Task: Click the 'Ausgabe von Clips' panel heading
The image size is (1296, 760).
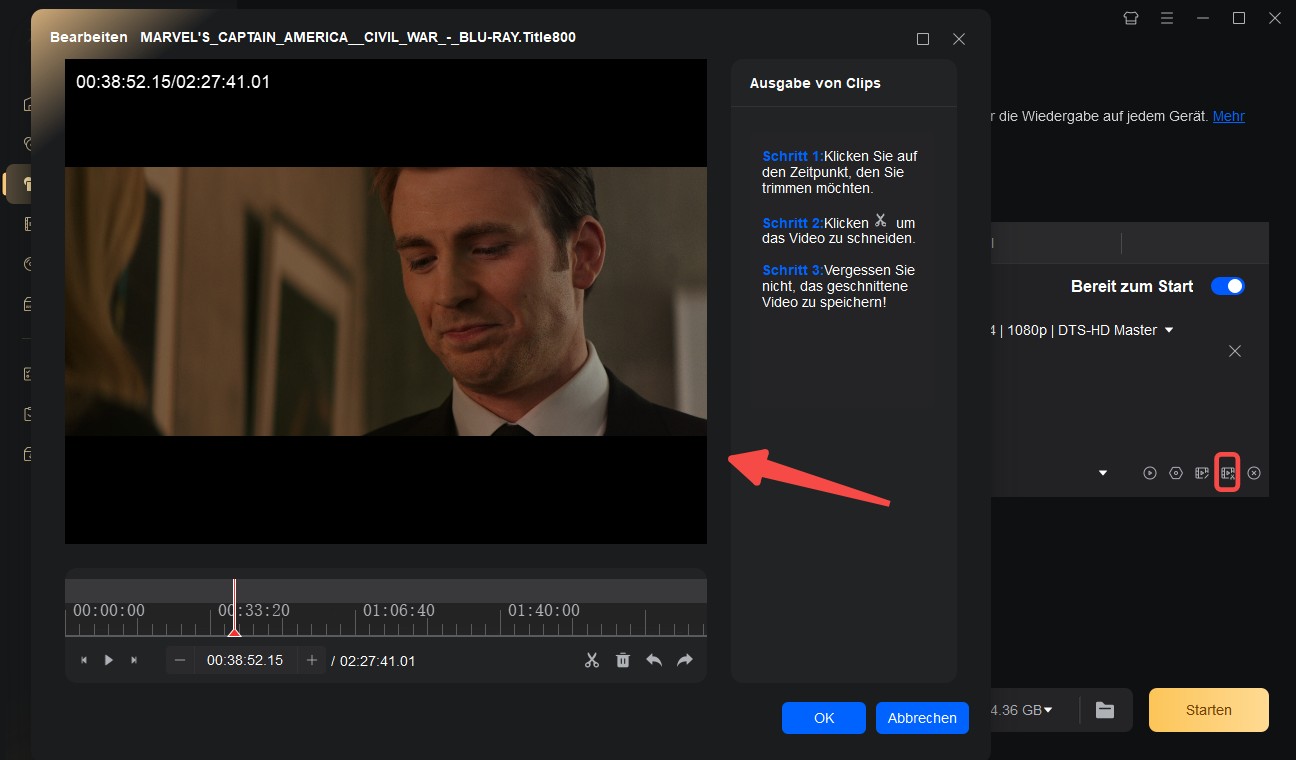Action: tap(815, 83)
